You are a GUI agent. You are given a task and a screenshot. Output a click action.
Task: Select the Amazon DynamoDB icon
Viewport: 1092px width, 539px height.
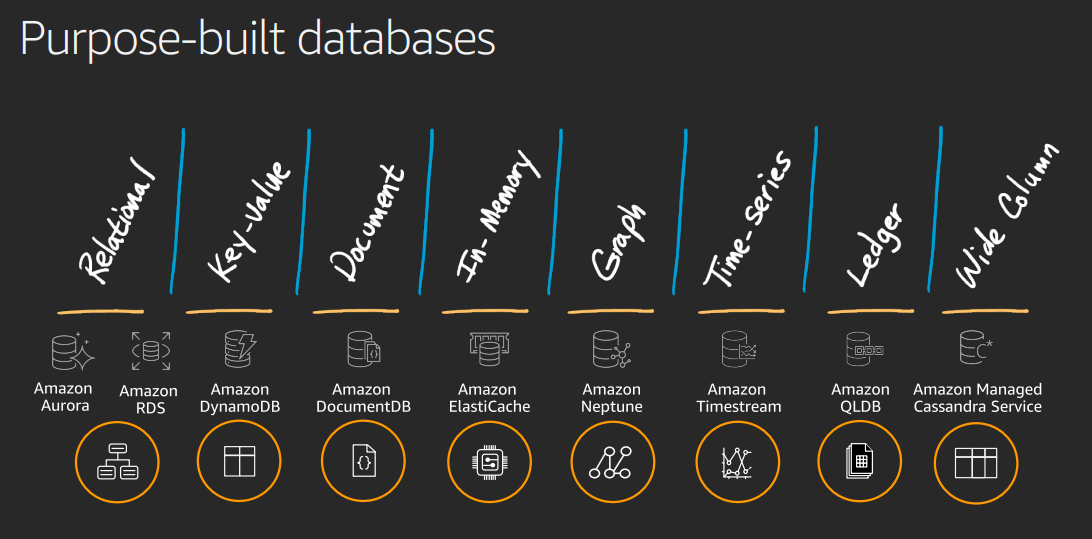coord(240,350)
